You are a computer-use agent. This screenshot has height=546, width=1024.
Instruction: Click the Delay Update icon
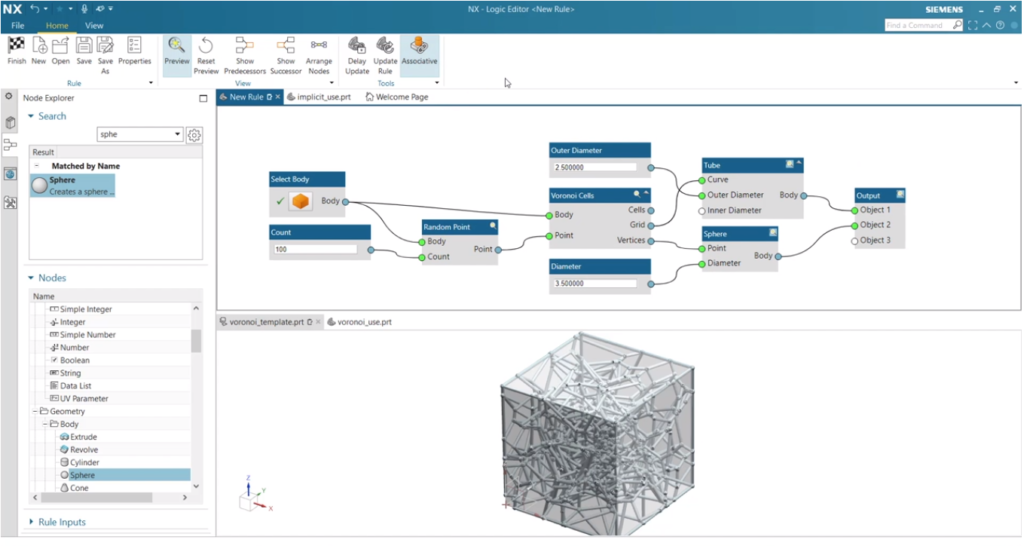(x=357, y=46)
